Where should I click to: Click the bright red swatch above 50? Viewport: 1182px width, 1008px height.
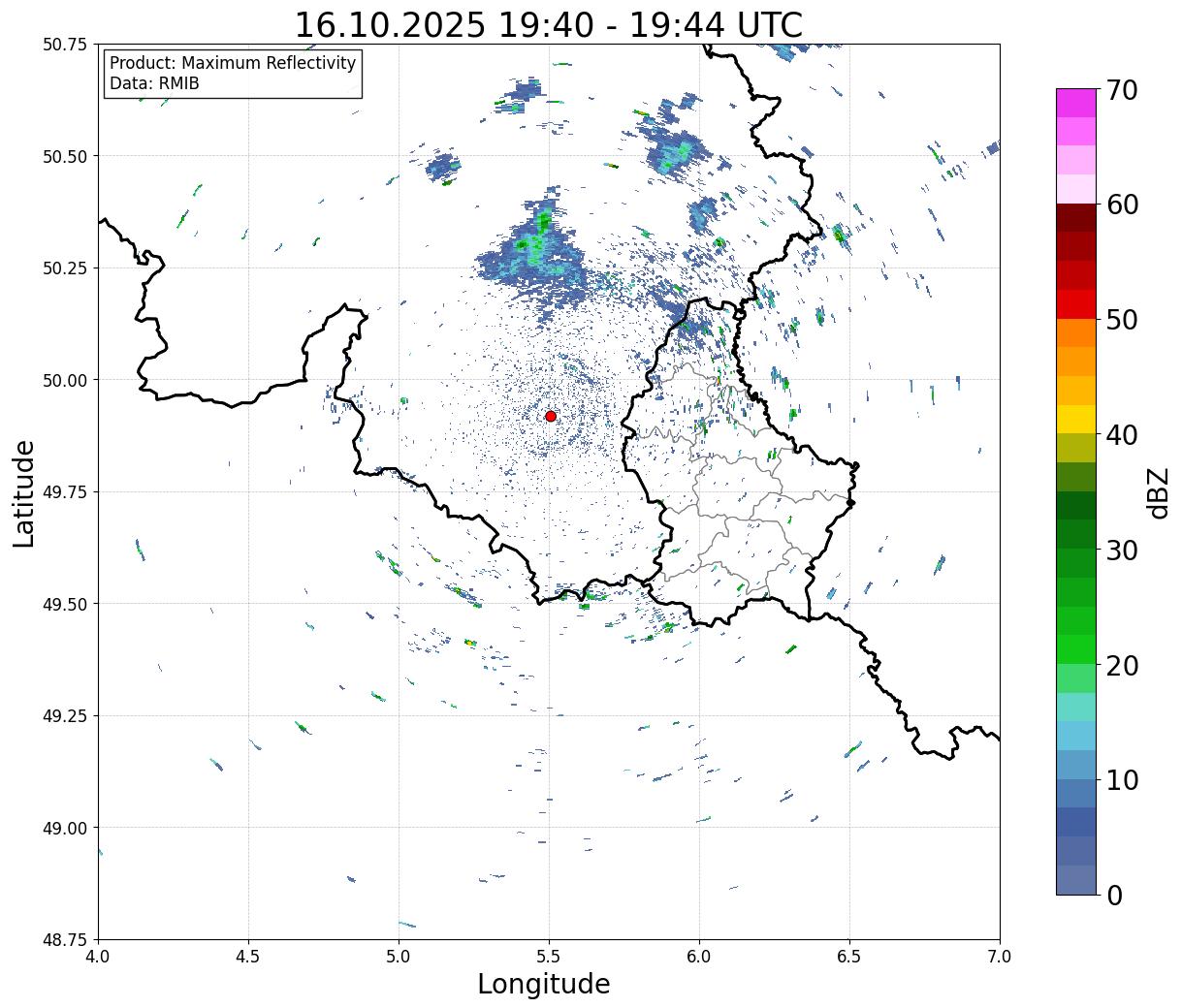tap(1076, 303)
